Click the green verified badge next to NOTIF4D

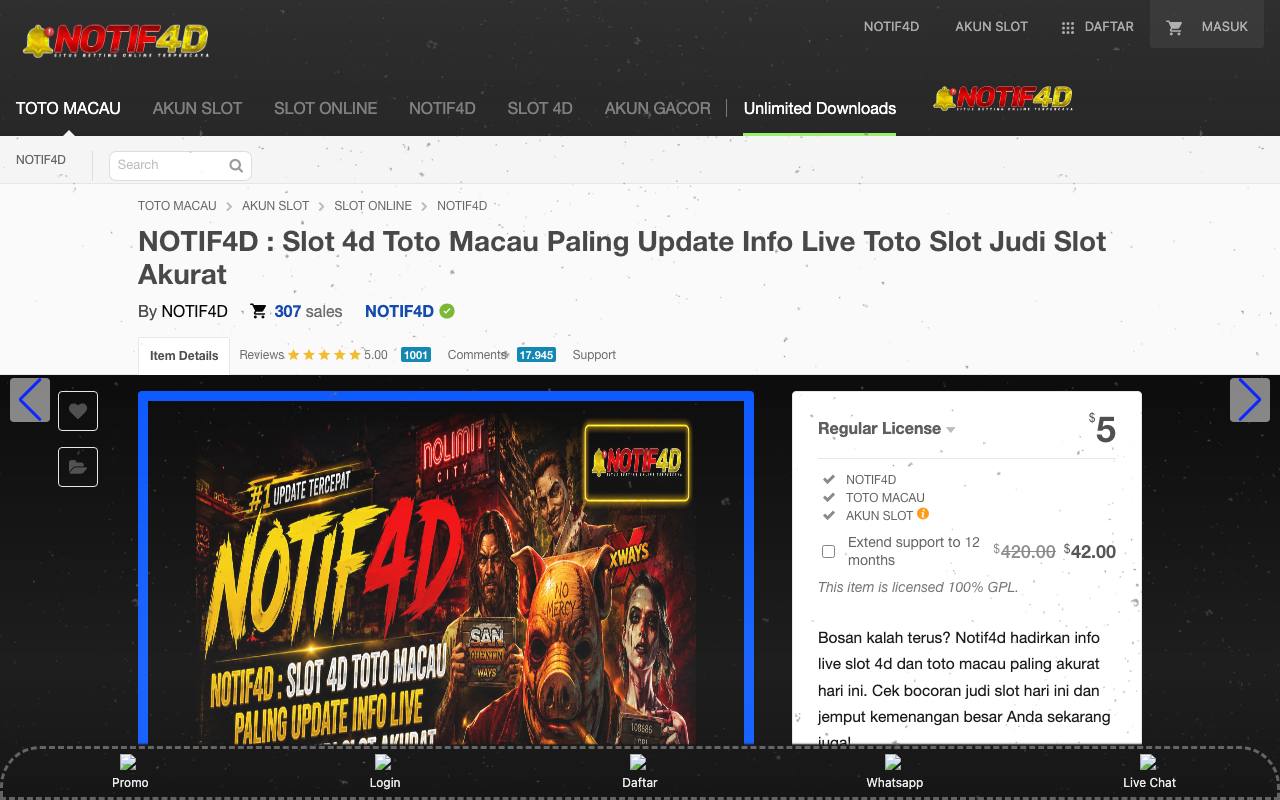tap(447, 311)
